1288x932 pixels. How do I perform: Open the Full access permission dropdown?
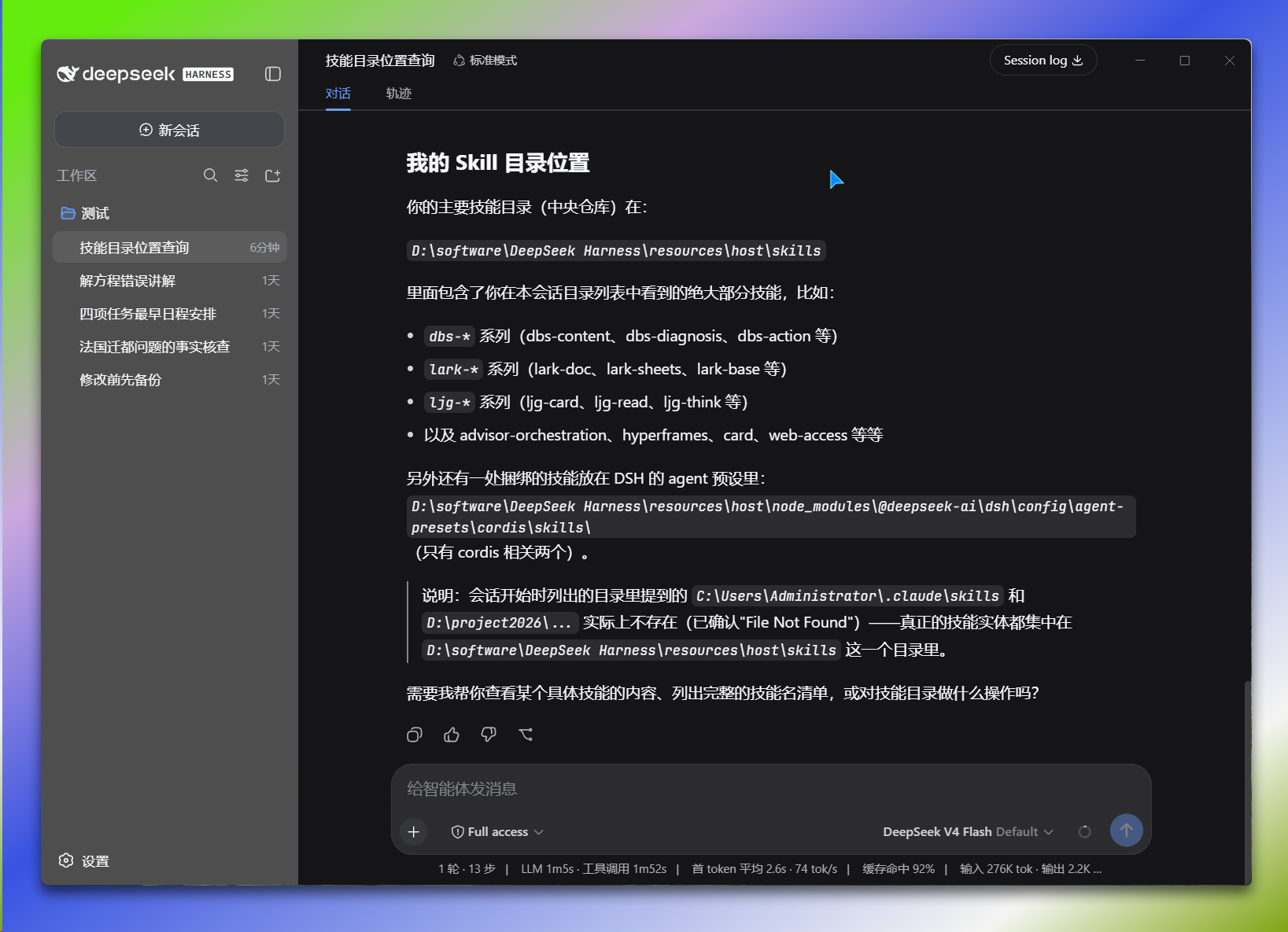coord(497,831)
